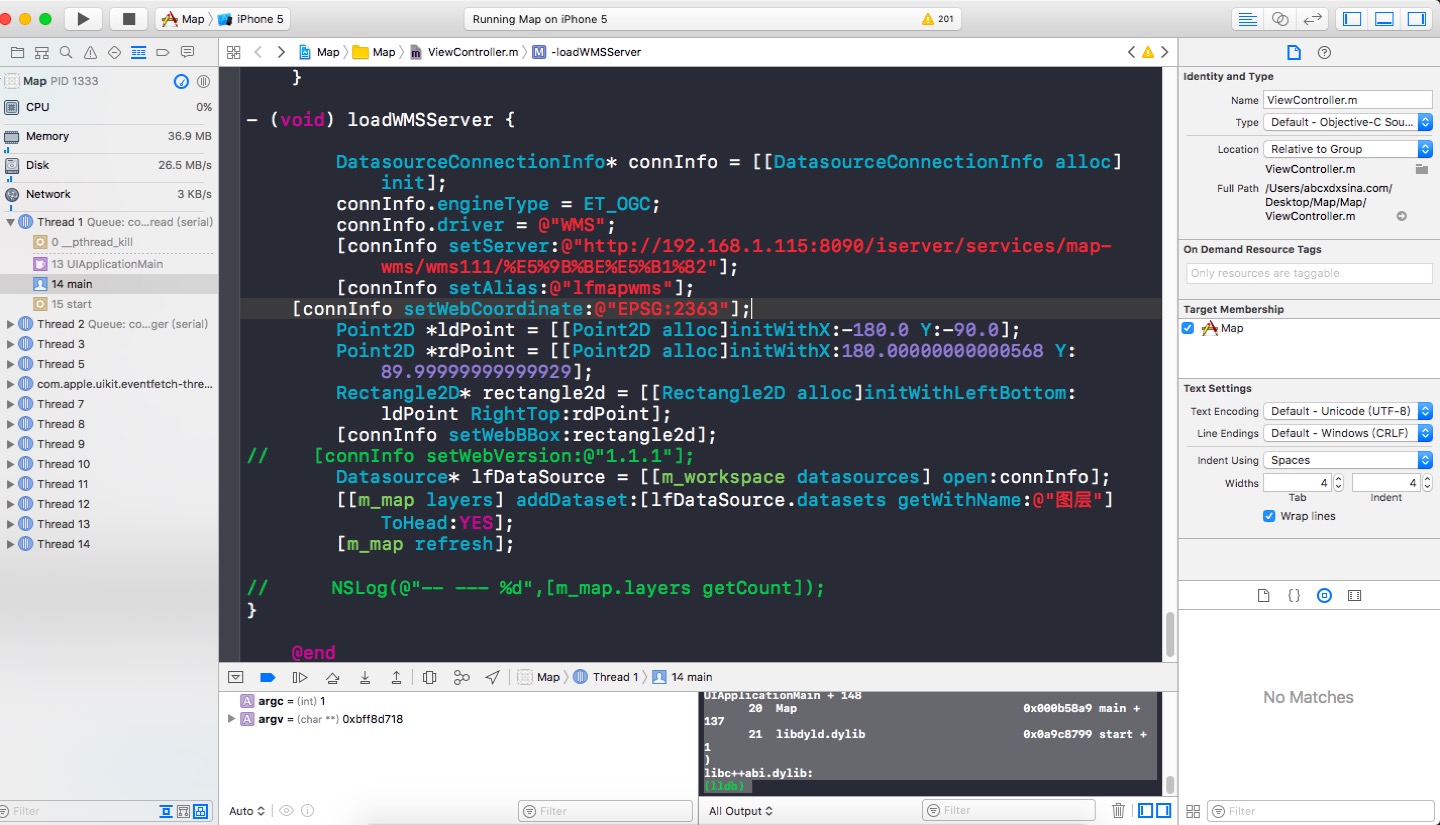The image size is (1440, 825).
Task: Open the Type dropdown Default - Objective-C Source
Action: (x=1347, y=122)
